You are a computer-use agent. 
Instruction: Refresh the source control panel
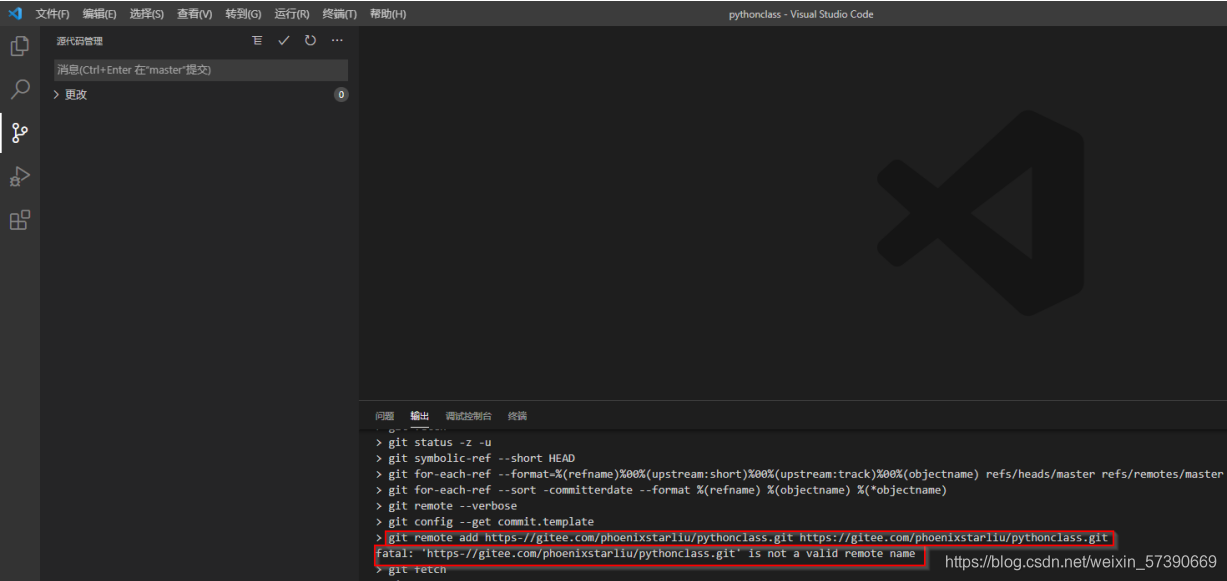pos(310,41)
